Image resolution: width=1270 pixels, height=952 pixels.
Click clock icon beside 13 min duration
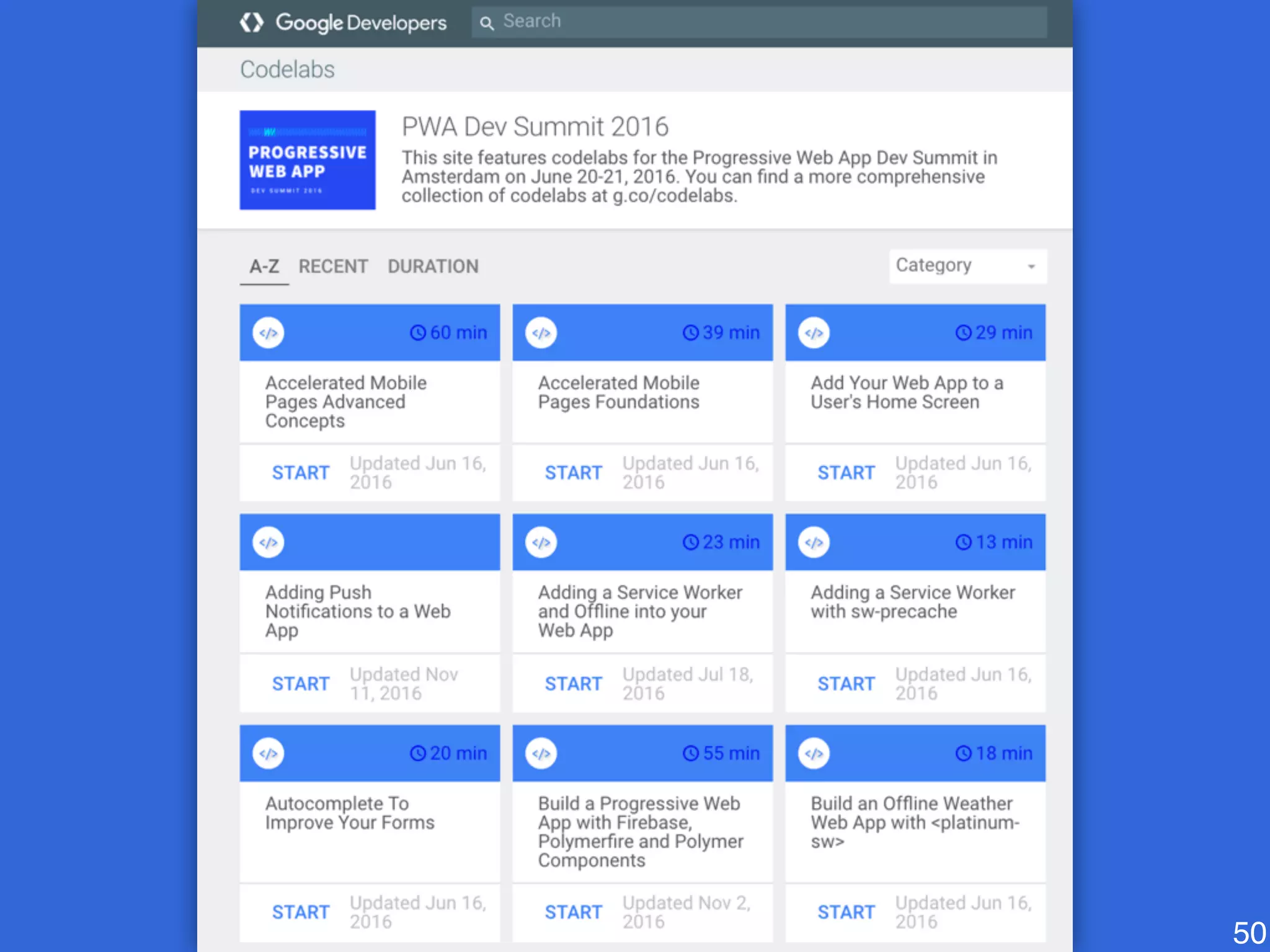(963, 542)
